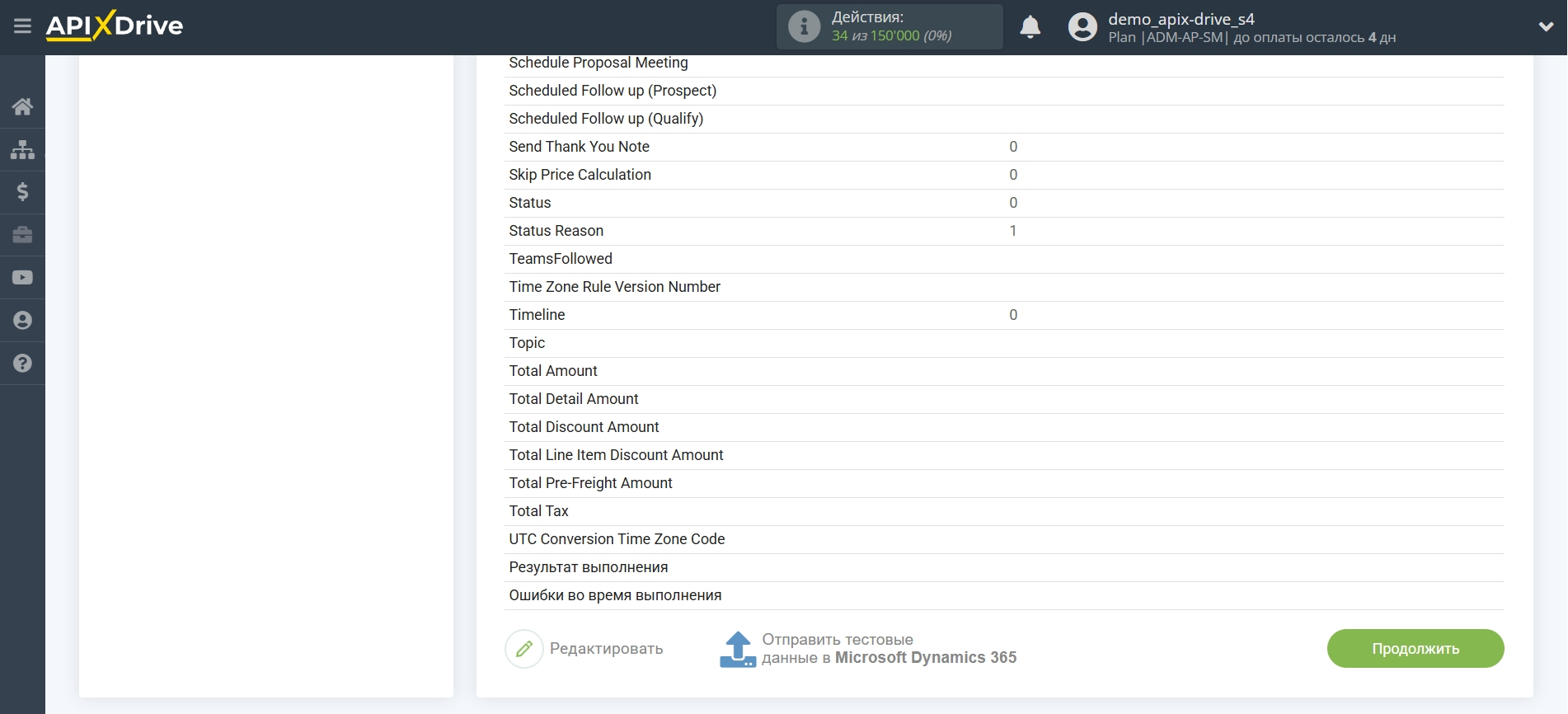Select the Skip Price Calculation row
Viewport: 1568px width, 714px height.
click(1004, 176)
